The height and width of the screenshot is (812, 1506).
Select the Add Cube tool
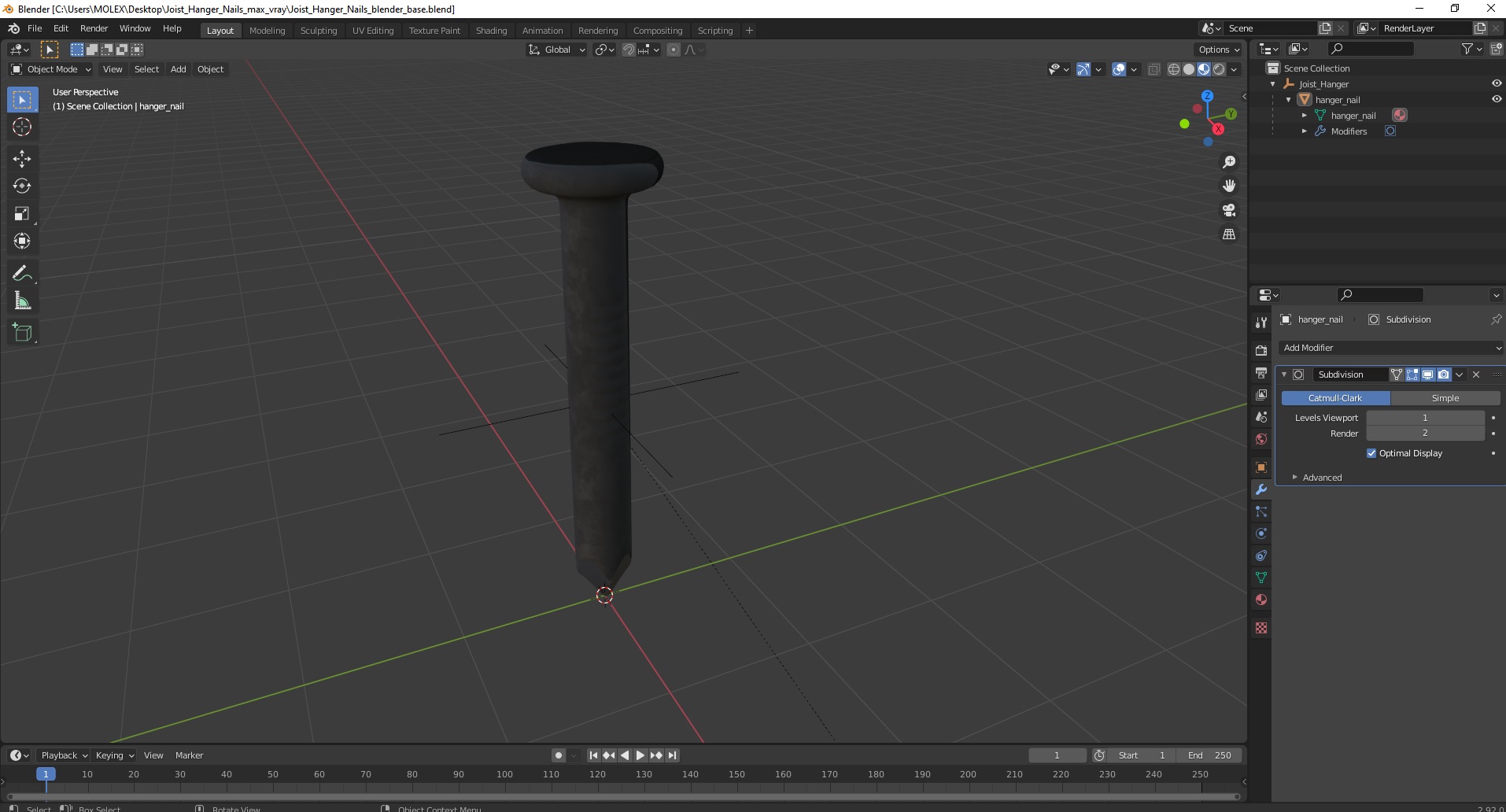coord(22,332)
